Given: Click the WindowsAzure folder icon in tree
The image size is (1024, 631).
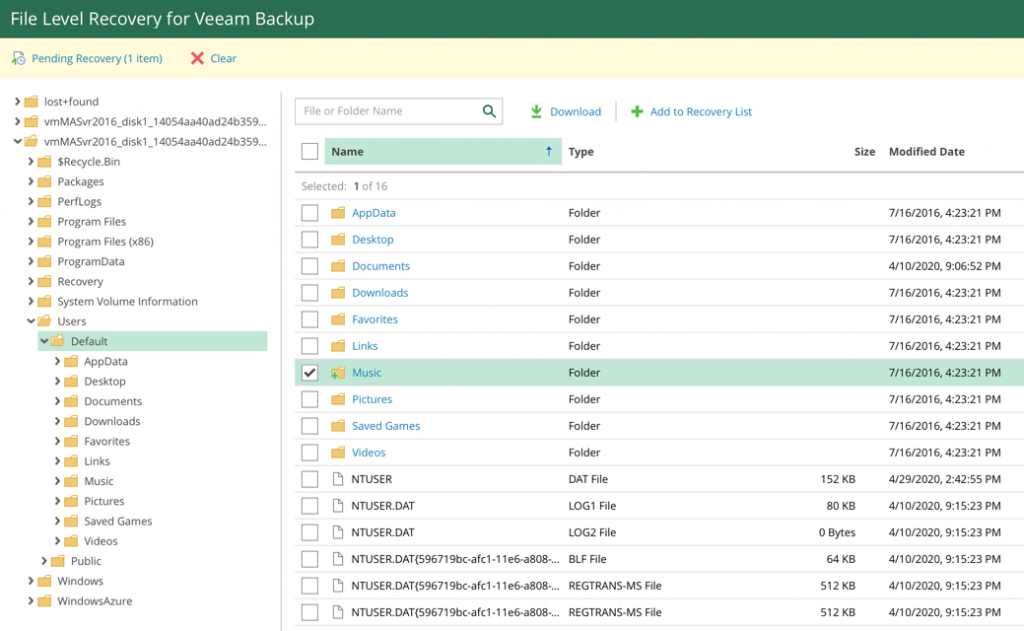Looking at the screenshot, I should point(44,600).
